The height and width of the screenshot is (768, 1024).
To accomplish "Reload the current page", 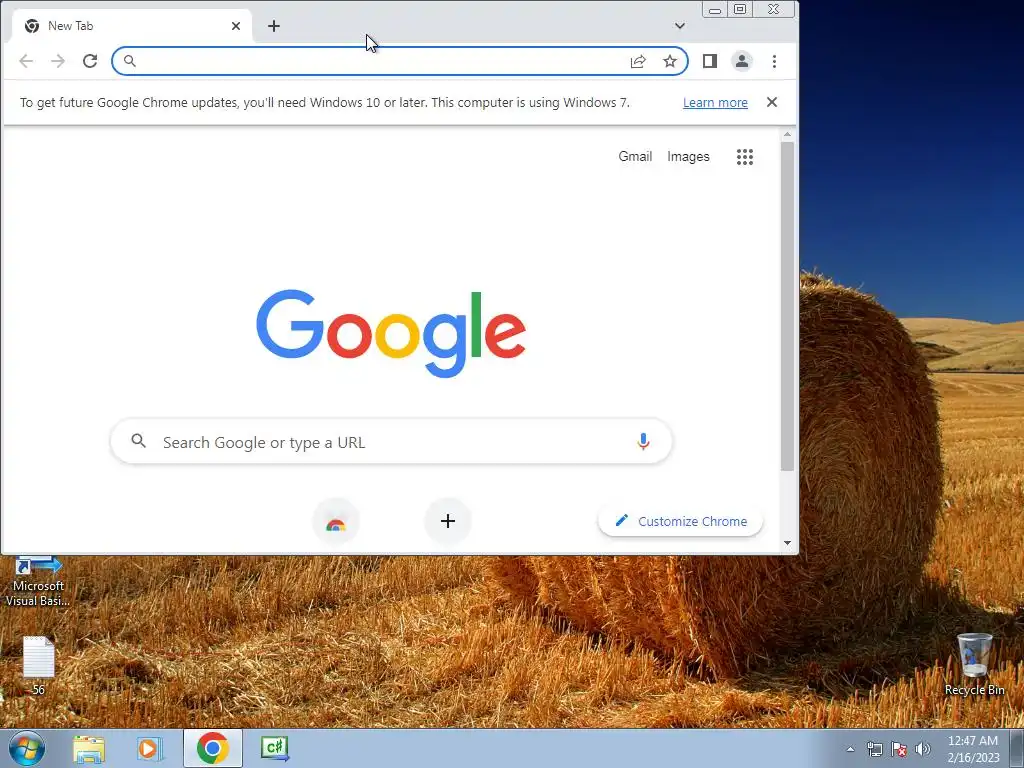I will click(90, 61).
